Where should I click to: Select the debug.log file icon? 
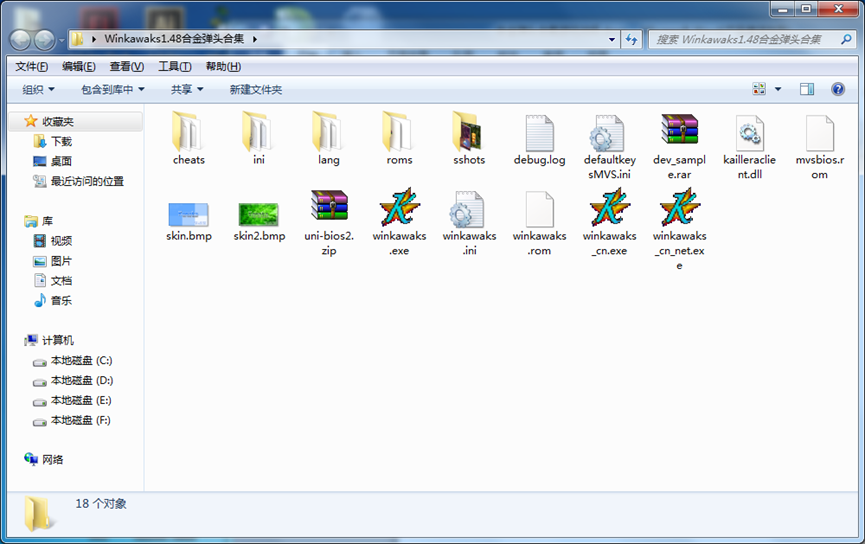point(540,134)
